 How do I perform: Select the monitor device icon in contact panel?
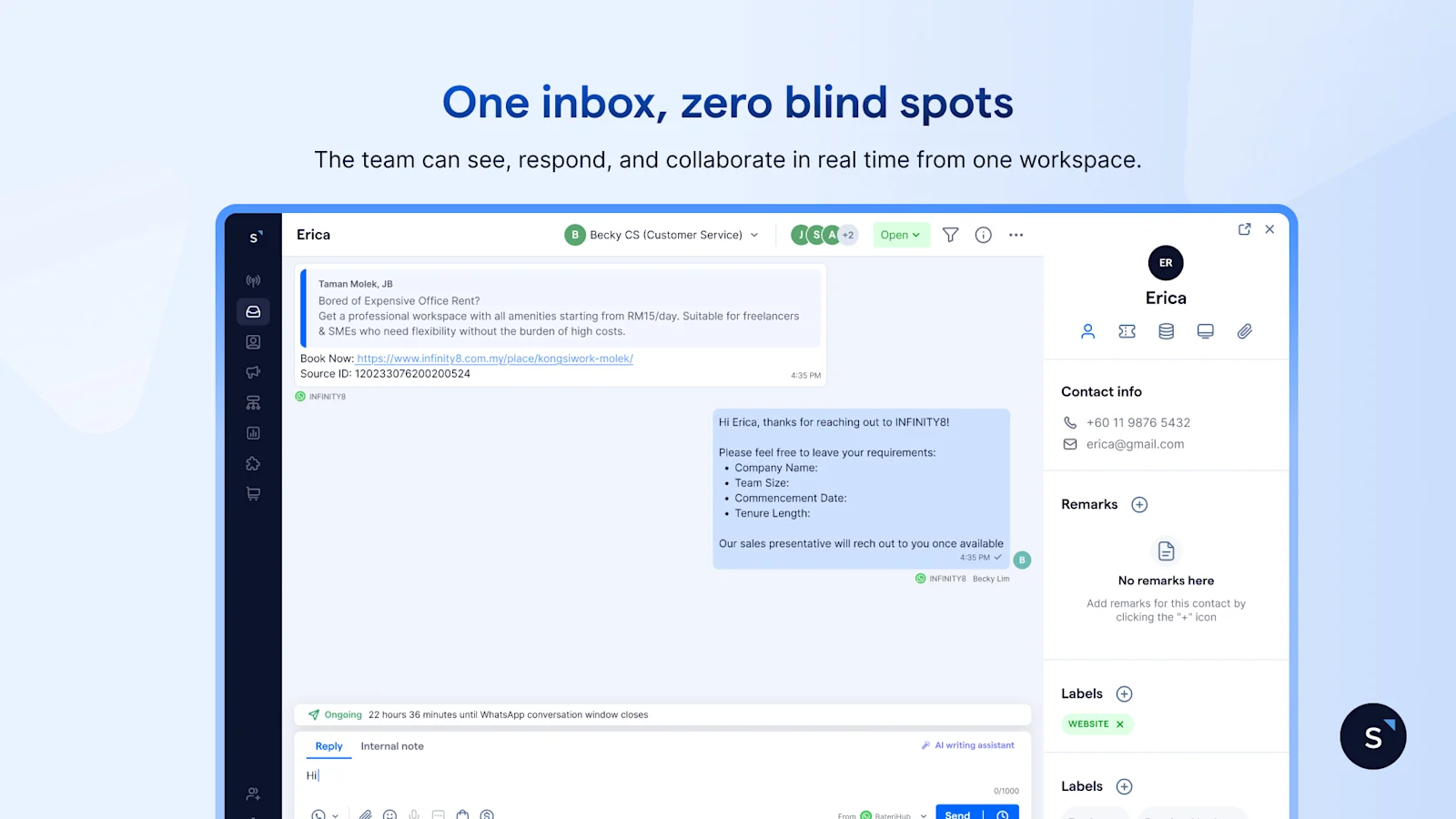1205,331
